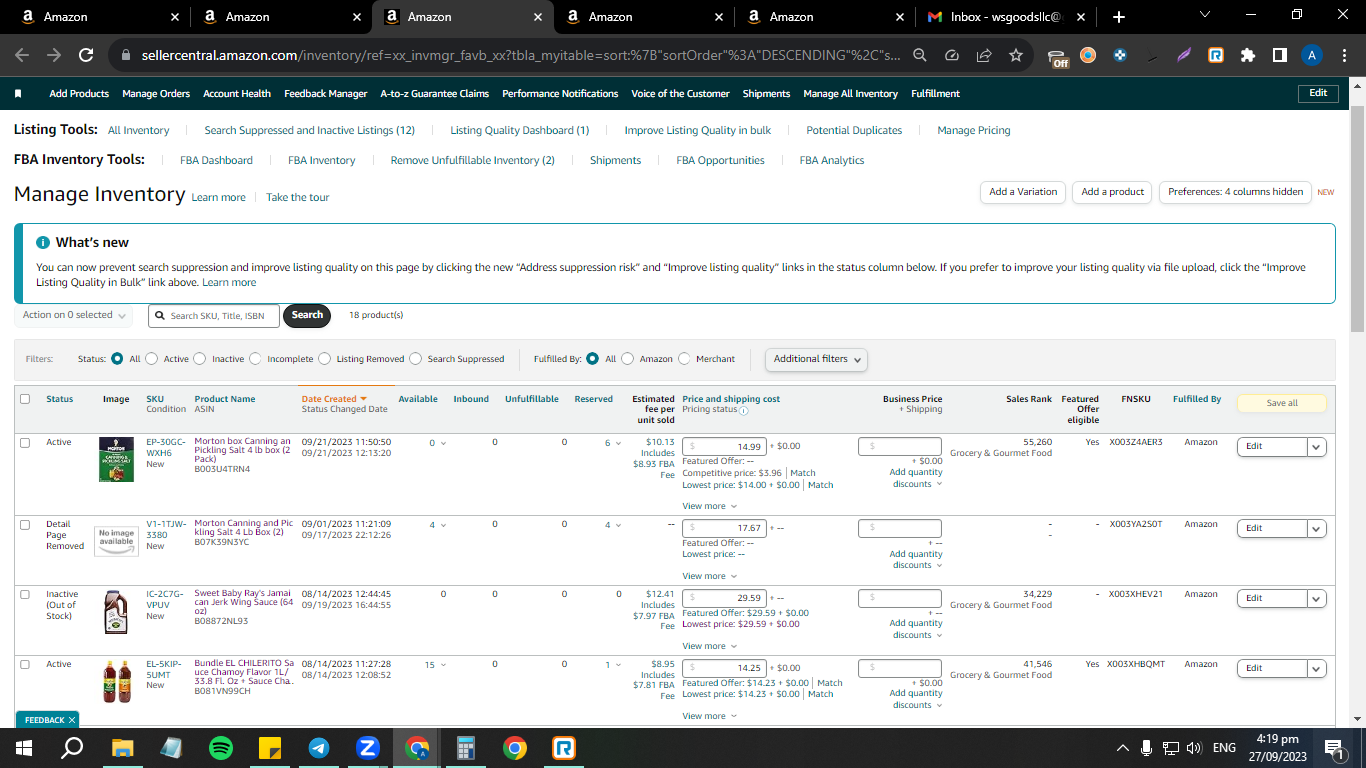Click the purple feather extension icon

1184,56
